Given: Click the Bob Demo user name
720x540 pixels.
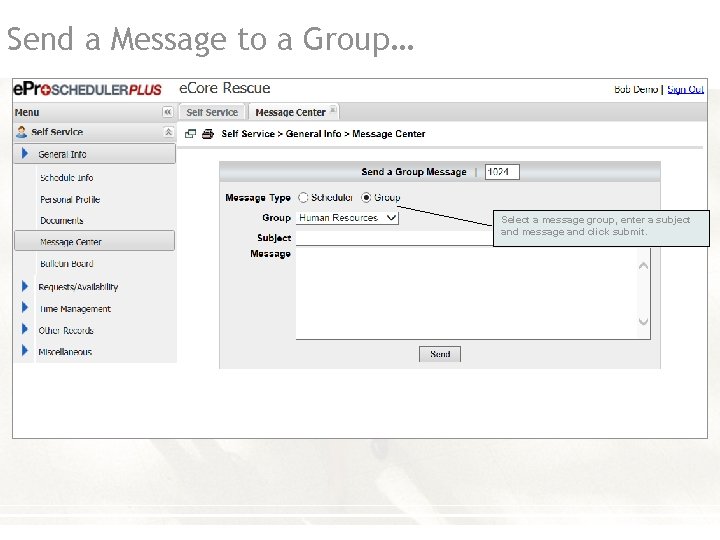Looking at the screenshot, I should point(636,89).
